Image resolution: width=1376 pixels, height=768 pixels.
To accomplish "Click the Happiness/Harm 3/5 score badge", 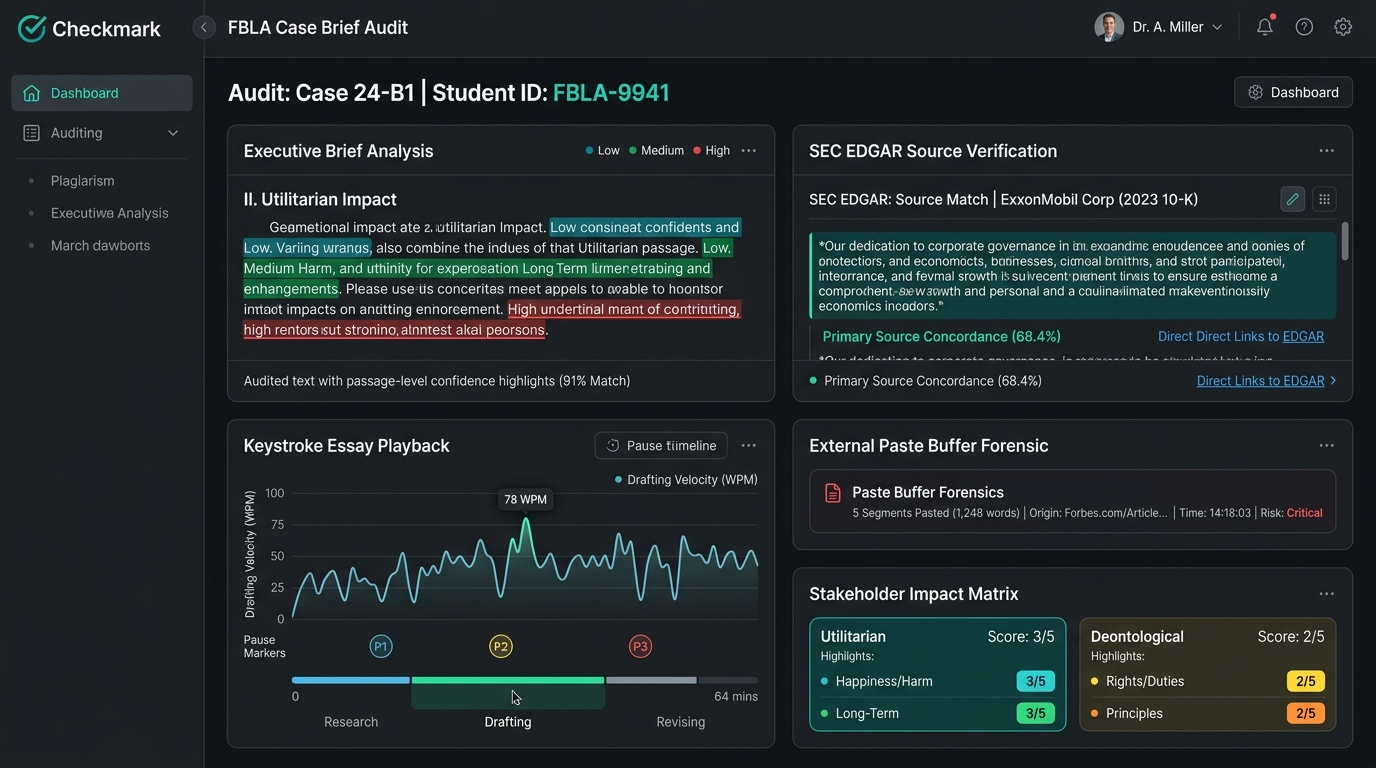I will (1035, 681).
